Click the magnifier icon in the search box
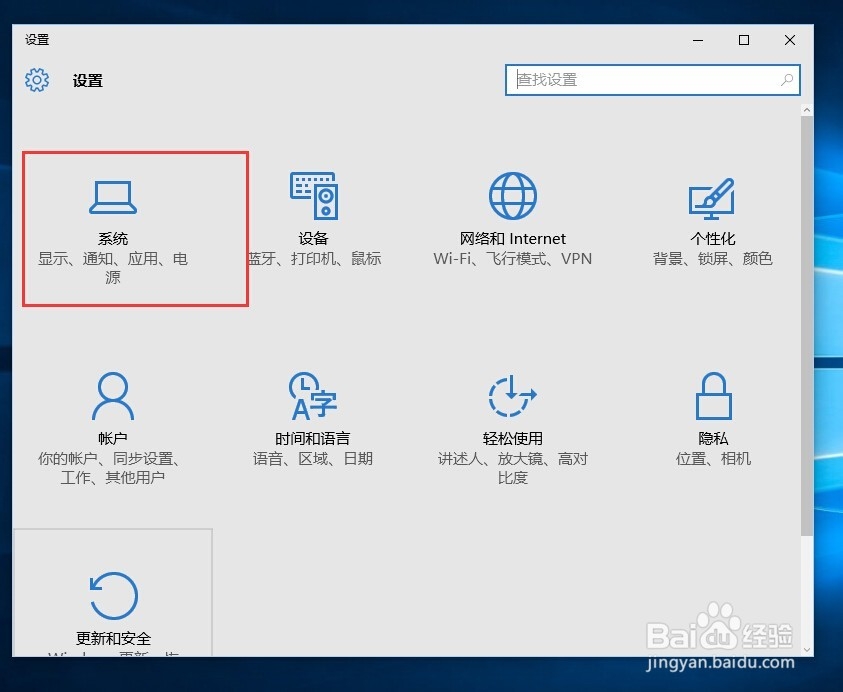Screen dimensions: 843x692 (789, 80)
